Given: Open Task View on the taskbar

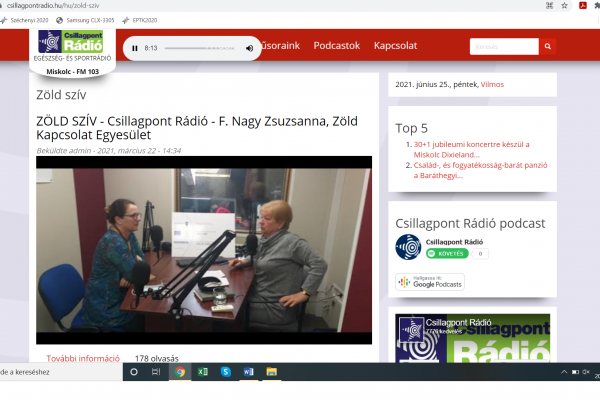Looking at the screenshot, I should pos(156,372).
